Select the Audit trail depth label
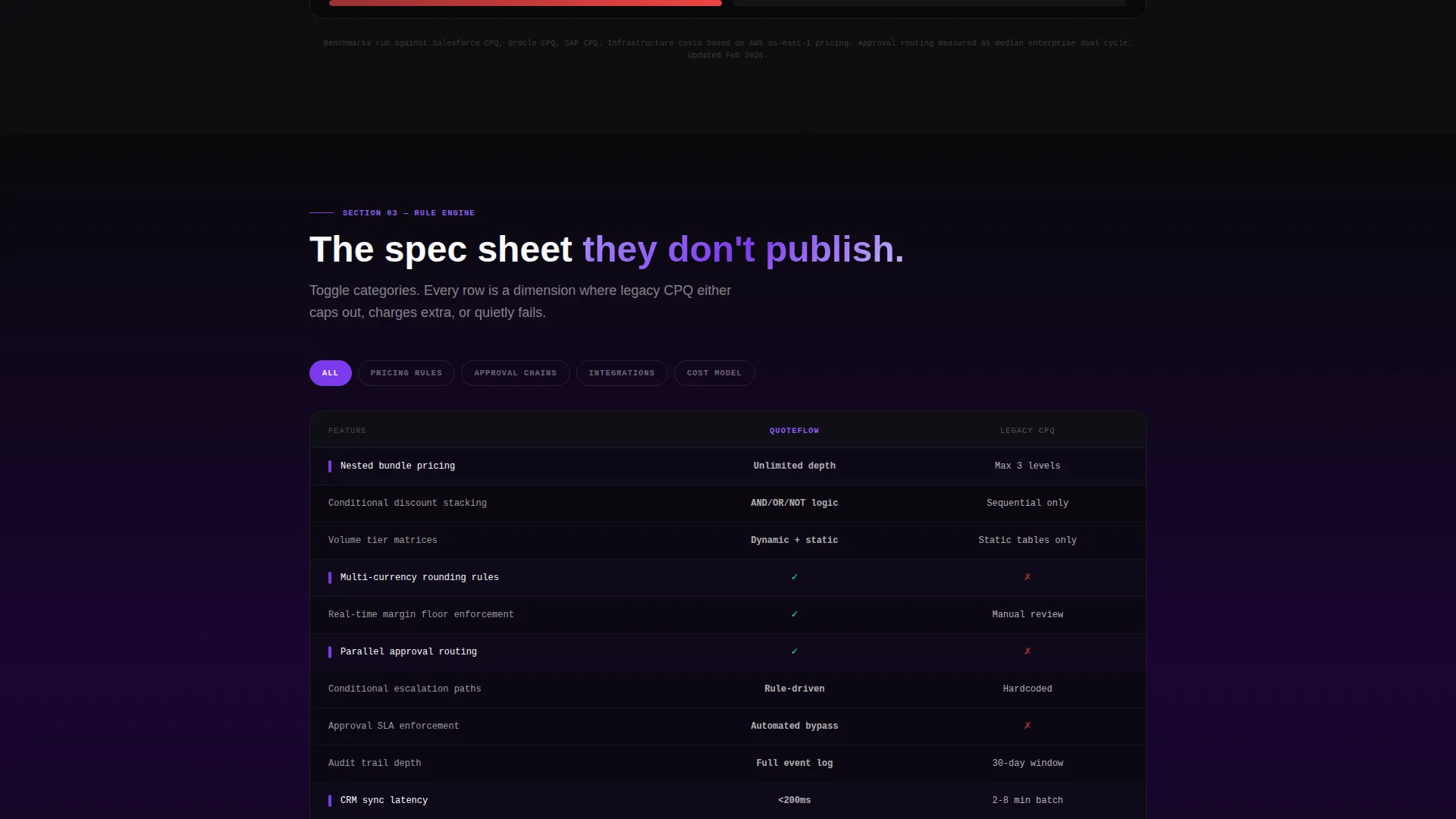The height and width of the screenshot is (819, 1456). [x=375, y=763]
